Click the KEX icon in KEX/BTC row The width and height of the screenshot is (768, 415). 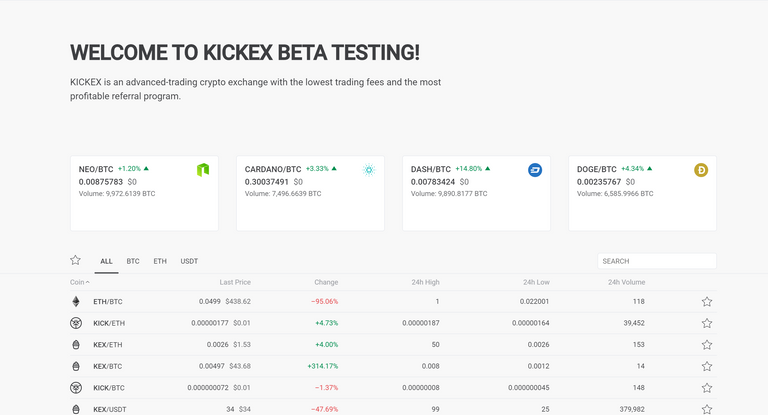[76, 366]
